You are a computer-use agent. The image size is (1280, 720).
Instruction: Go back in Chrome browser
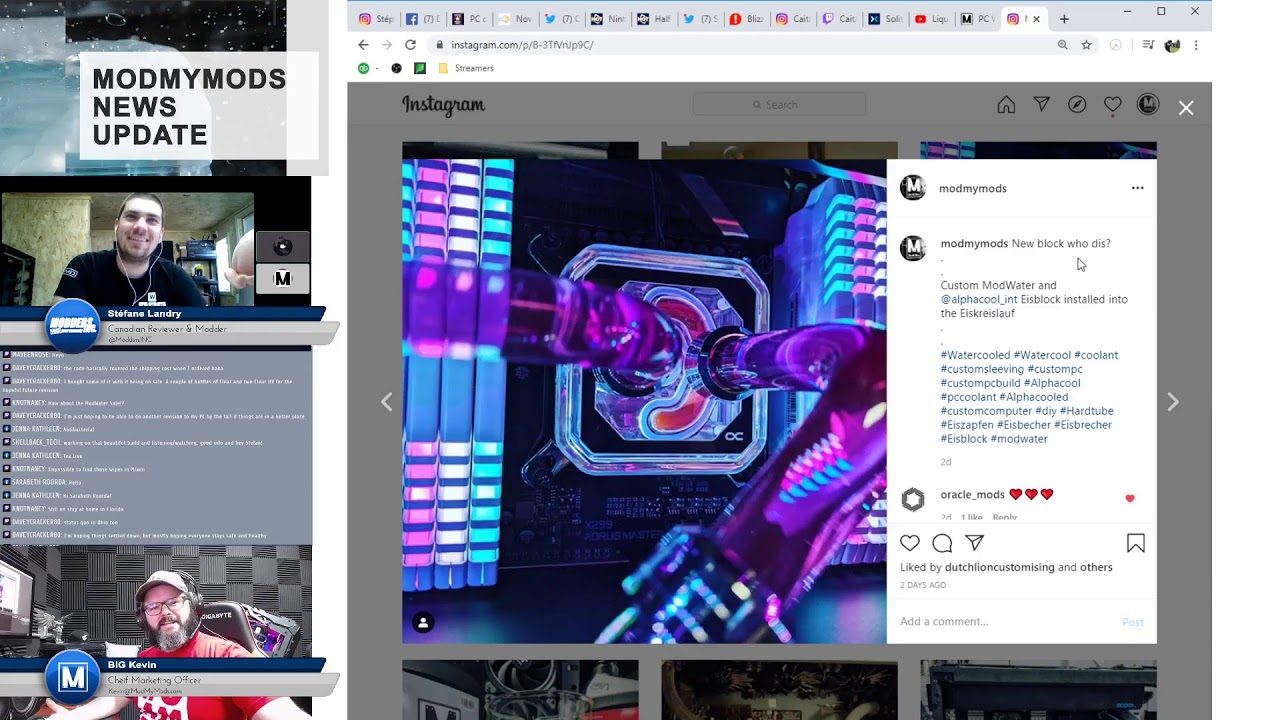(x=363, y=45)
